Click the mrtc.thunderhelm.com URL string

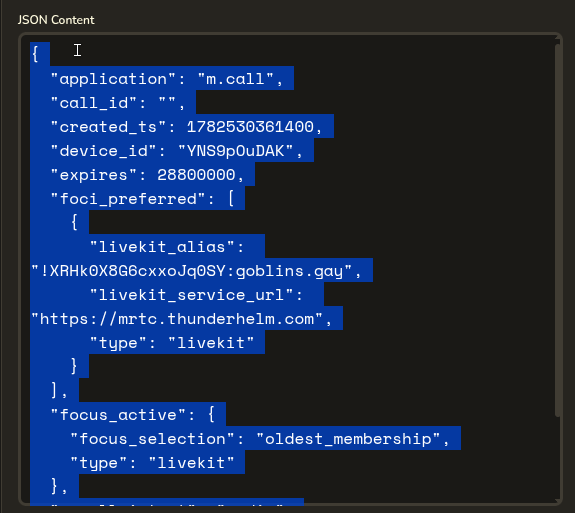pyautogui.click(x=177, y=319)
